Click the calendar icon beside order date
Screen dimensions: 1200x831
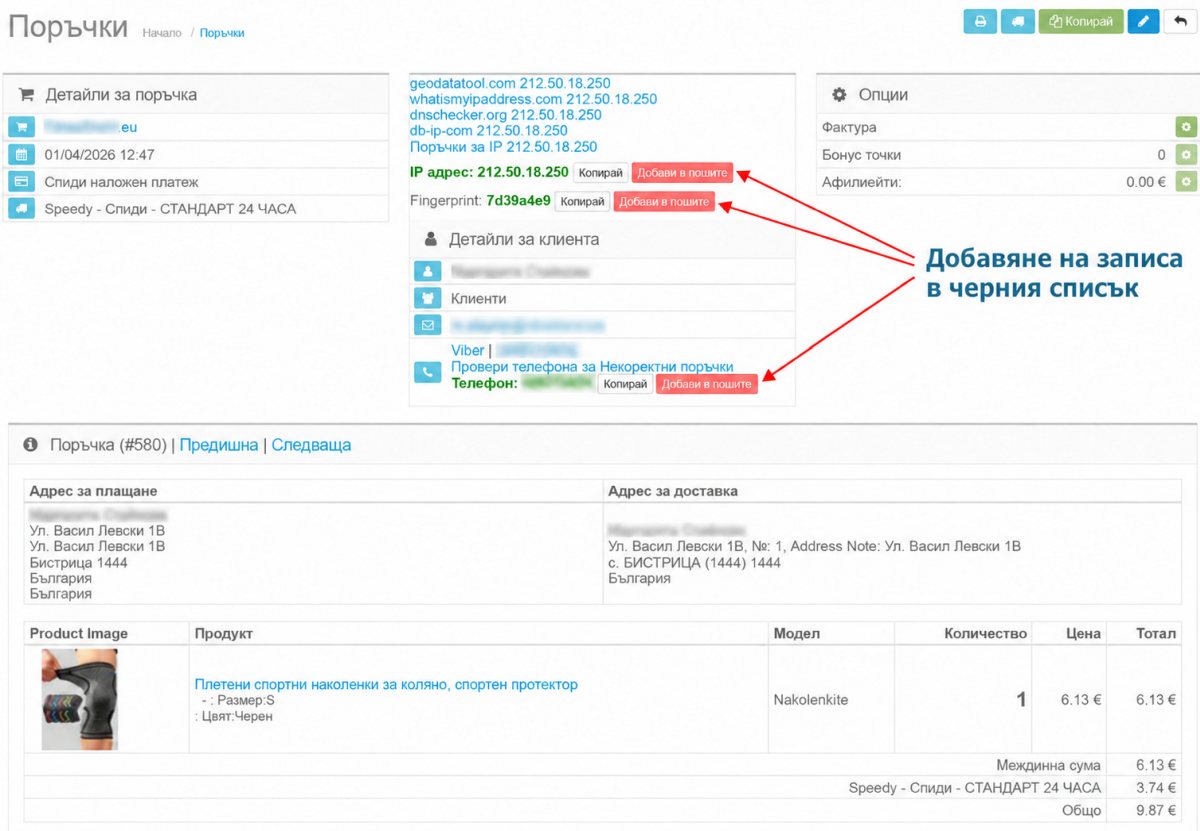click(x=22, y=155)
